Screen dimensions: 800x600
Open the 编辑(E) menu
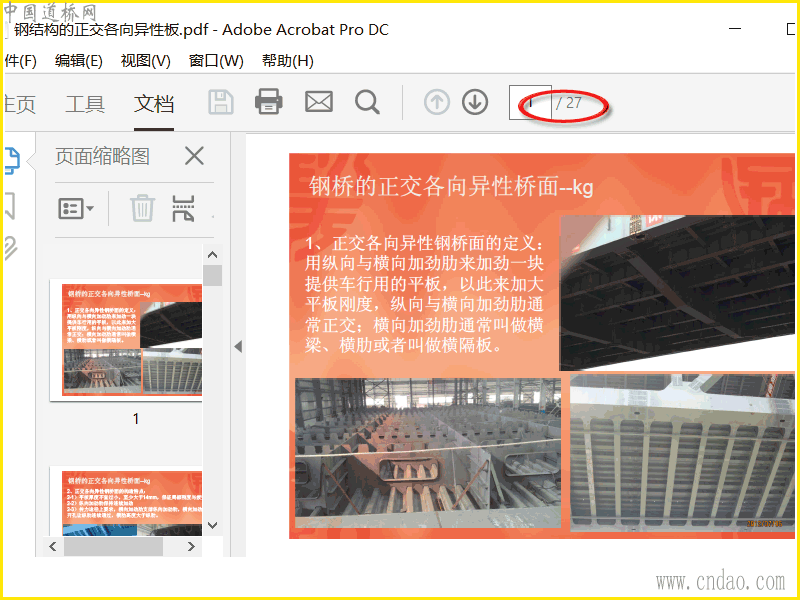click(79, 61)
